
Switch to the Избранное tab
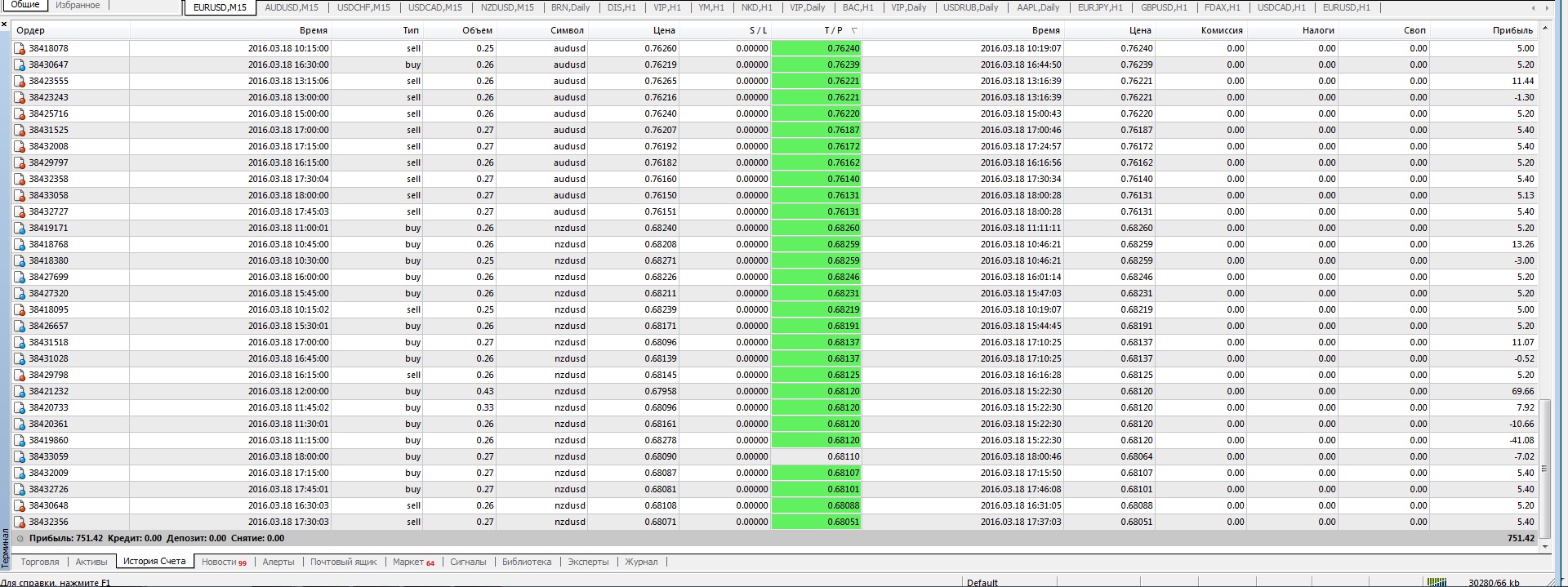[x=78, y=5]
